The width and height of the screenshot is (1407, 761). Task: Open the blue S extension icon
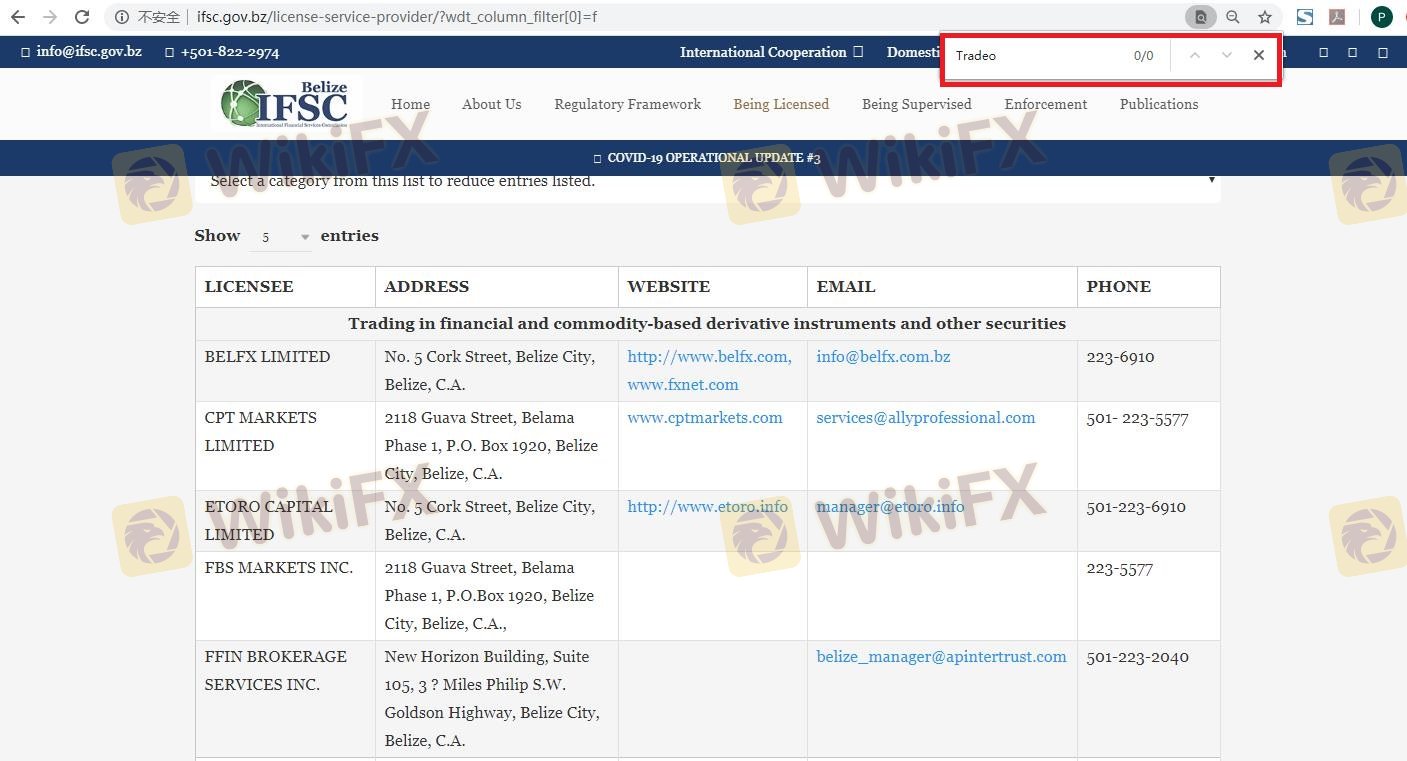pos(1305,17)
